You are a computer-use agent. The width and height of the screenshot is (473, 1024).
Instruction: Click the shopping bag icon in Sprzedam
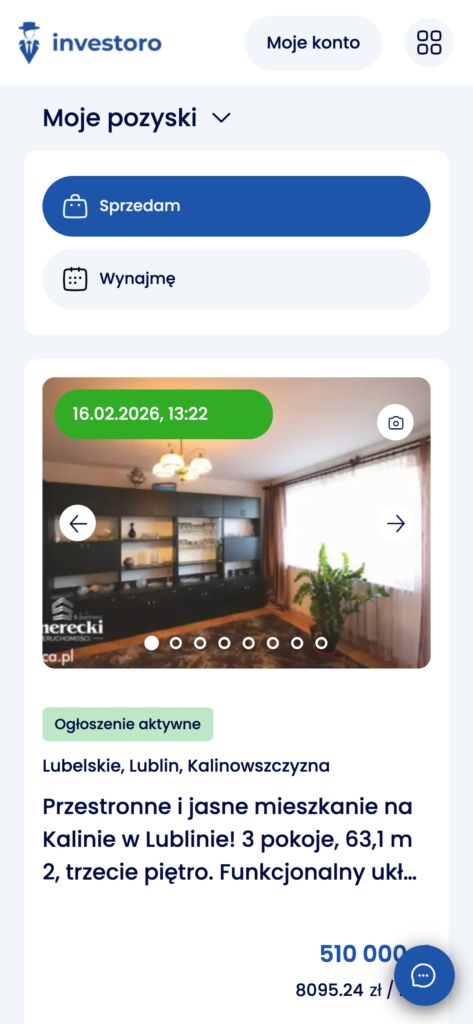[x=74, y=206]
